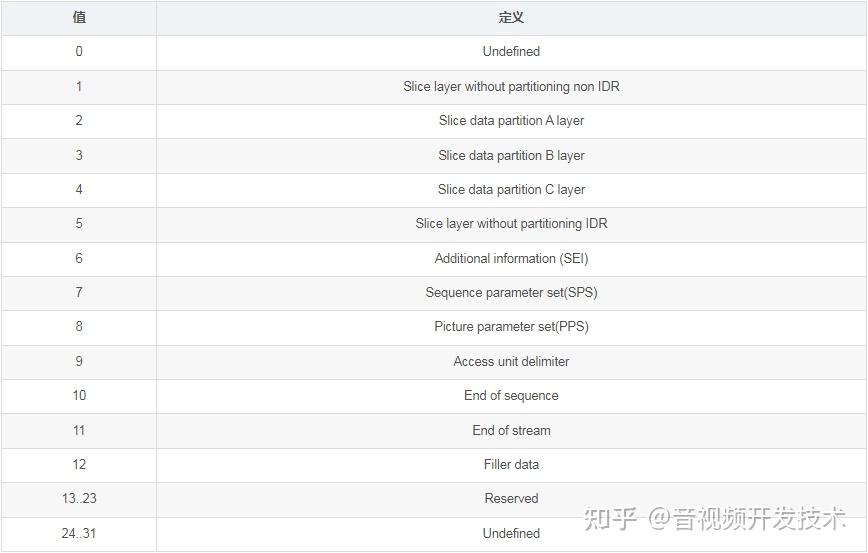Select the "End of sequence" cell
Viewport: 868px width, 553px height.
coord(511,396)
